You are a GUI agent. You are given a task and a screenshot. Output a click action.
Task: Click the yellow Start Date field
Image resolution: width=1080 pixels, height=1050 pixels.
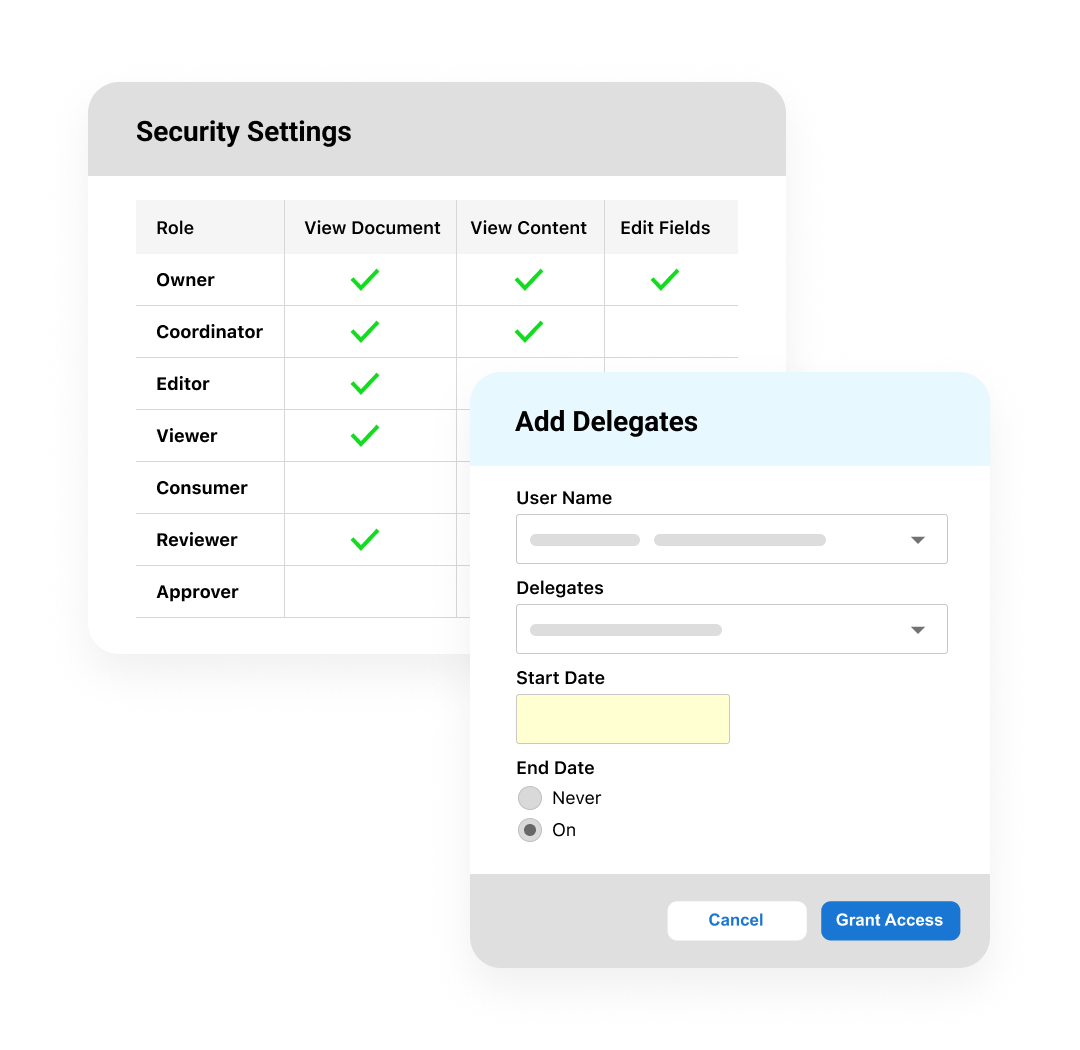pos(623,719)
